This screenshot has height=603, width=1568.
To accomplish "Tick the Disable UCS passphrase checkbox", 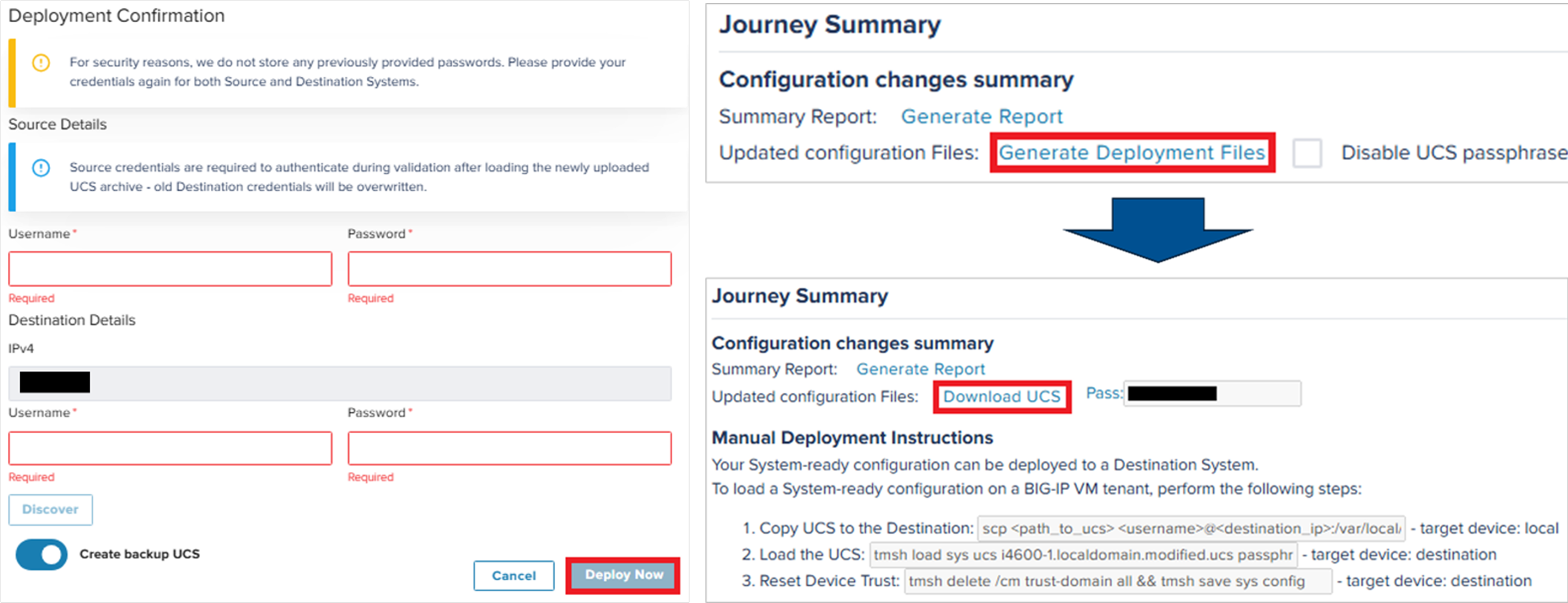I will tap(1307, 153).
